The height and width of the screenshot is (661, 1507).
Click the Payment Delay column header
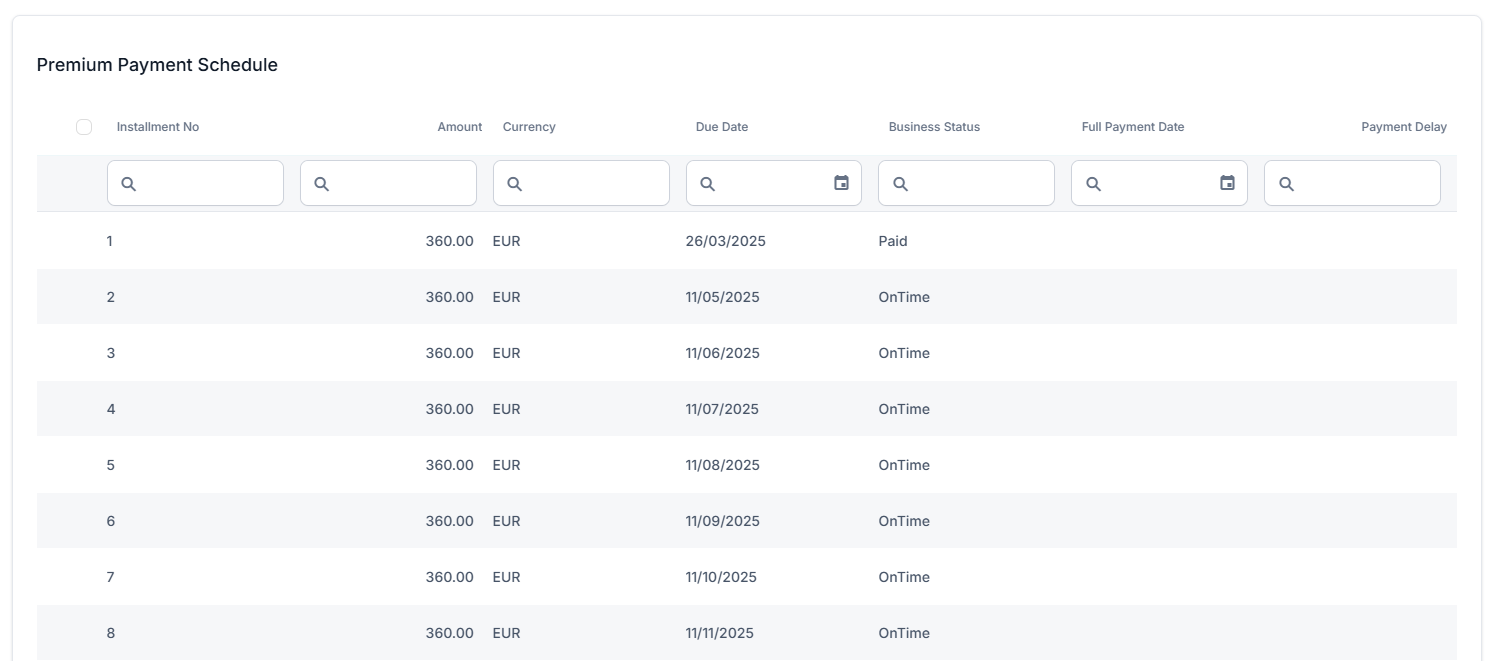1403,127
